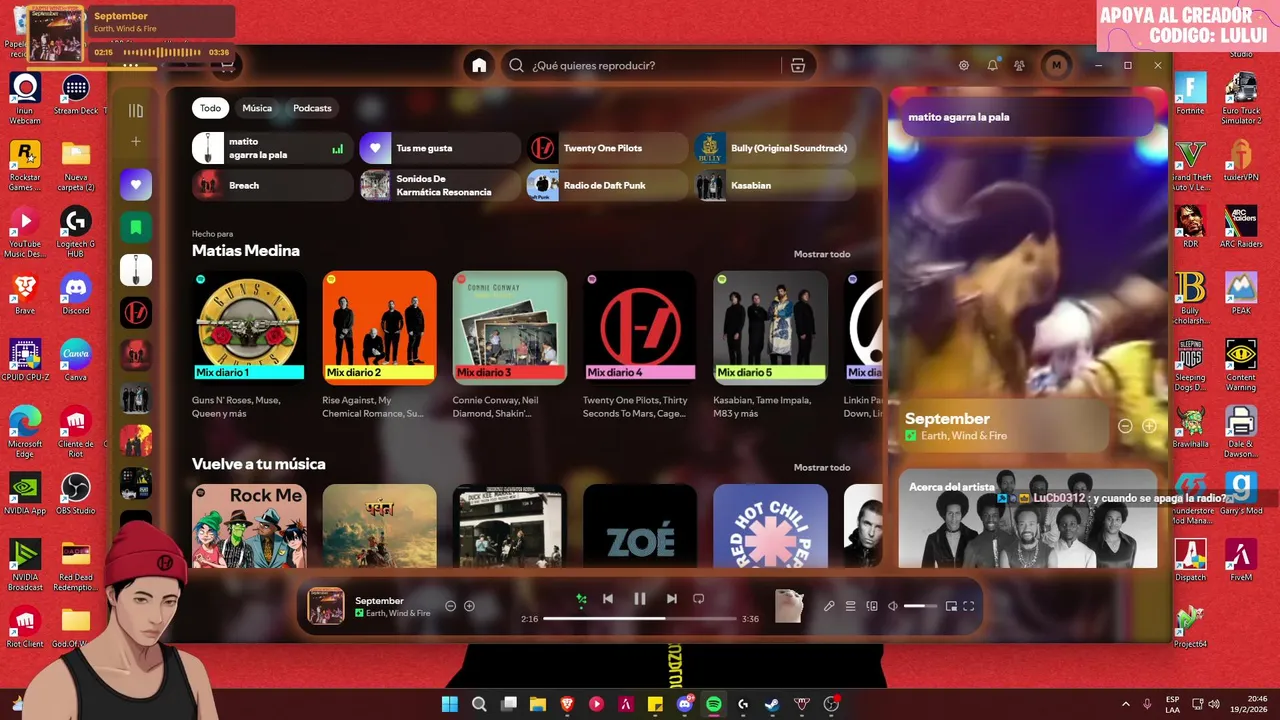Skip to previous track

tap(608, 599)
